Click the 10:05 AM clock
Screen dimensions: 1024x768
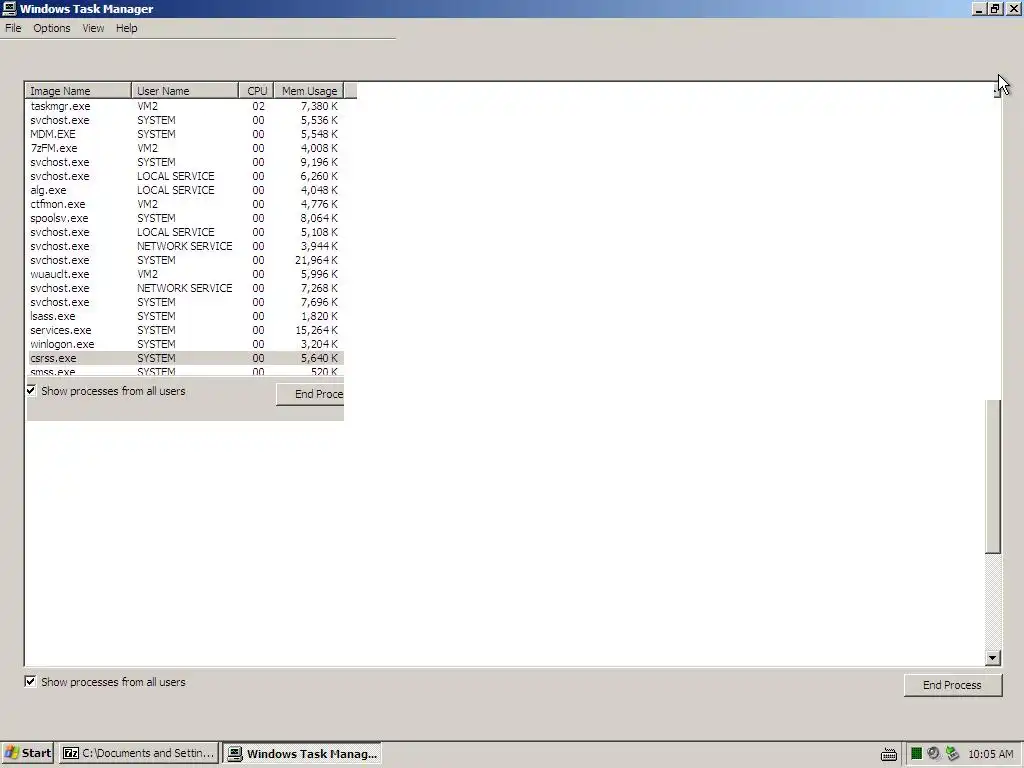pos(991,754)
